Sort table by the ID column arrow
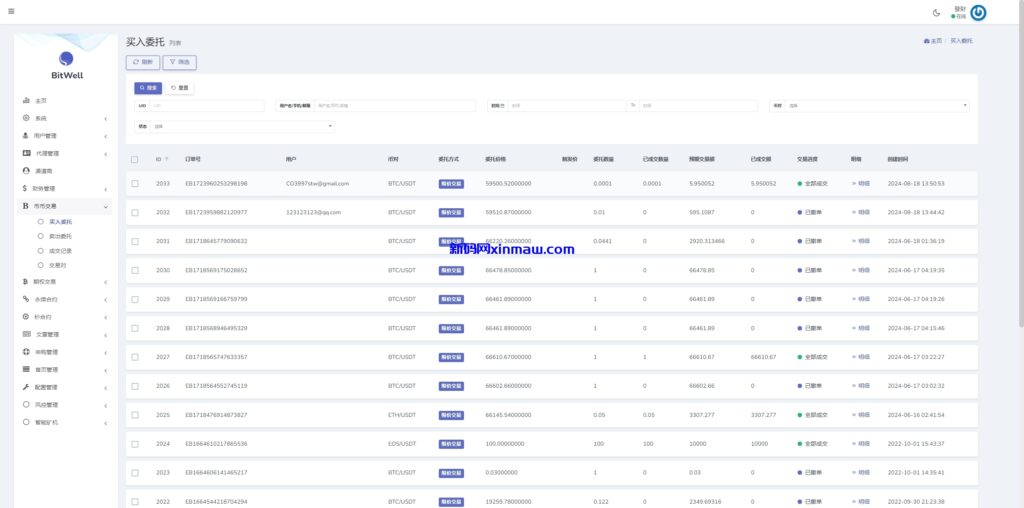The image size is (1024, 508). (x=167, y=159)
